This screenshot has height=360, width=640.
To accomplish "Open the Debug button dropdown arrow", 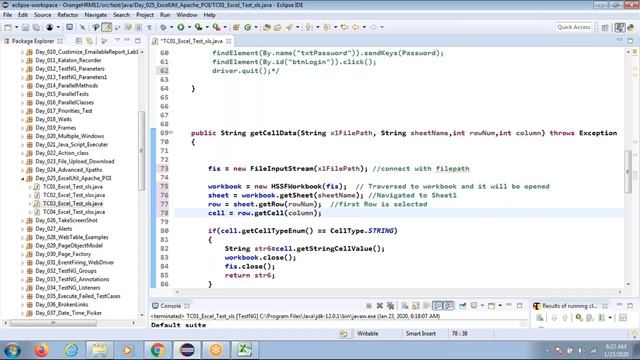I will point(171,27).
